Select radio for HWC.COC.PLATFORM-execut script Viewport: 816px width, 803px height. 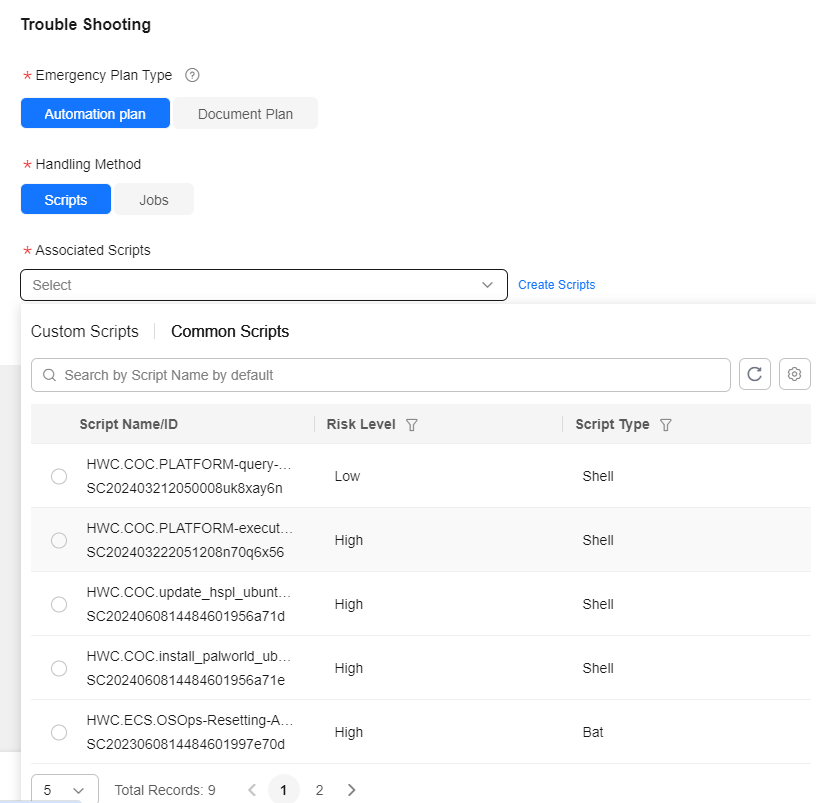(x=59, y=540)
